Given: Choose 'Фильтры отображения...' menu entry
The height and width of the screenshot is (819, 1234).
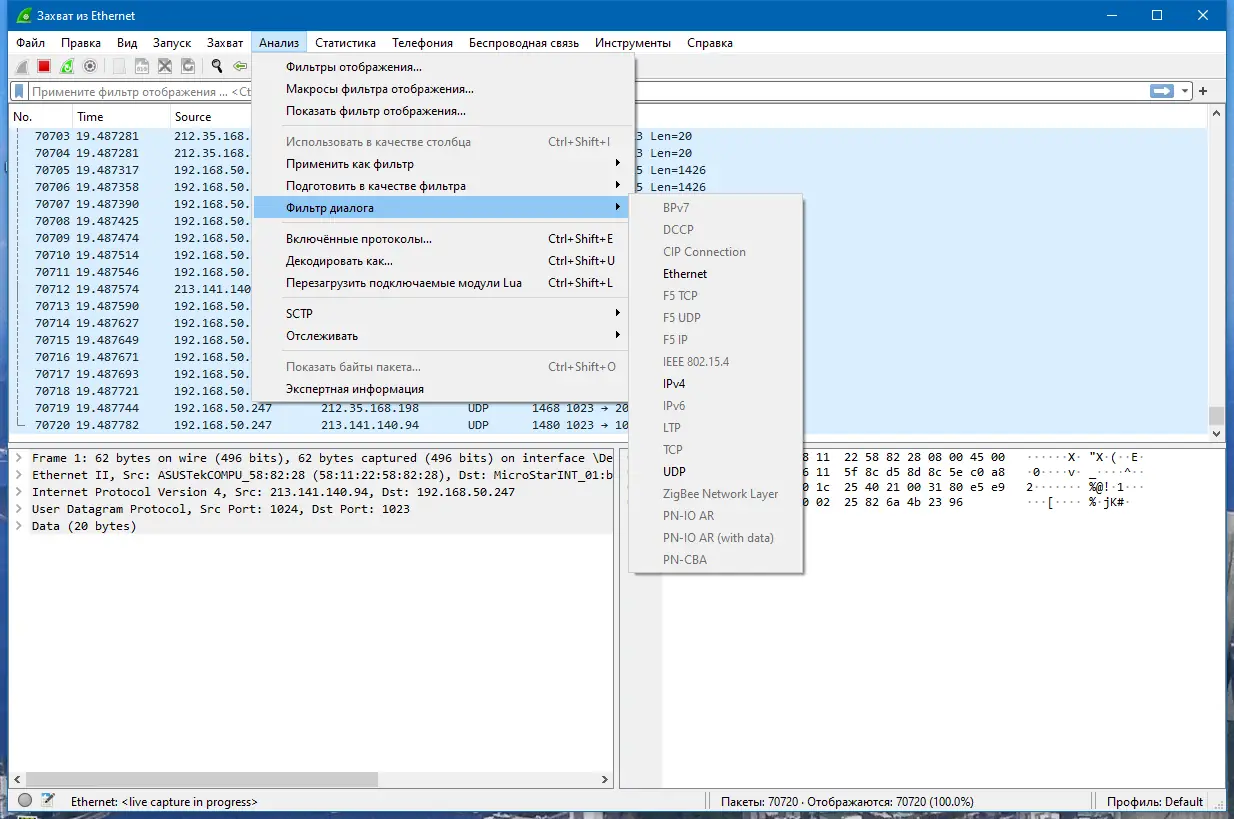Looking at the screenshot, I should click(443, 67).
